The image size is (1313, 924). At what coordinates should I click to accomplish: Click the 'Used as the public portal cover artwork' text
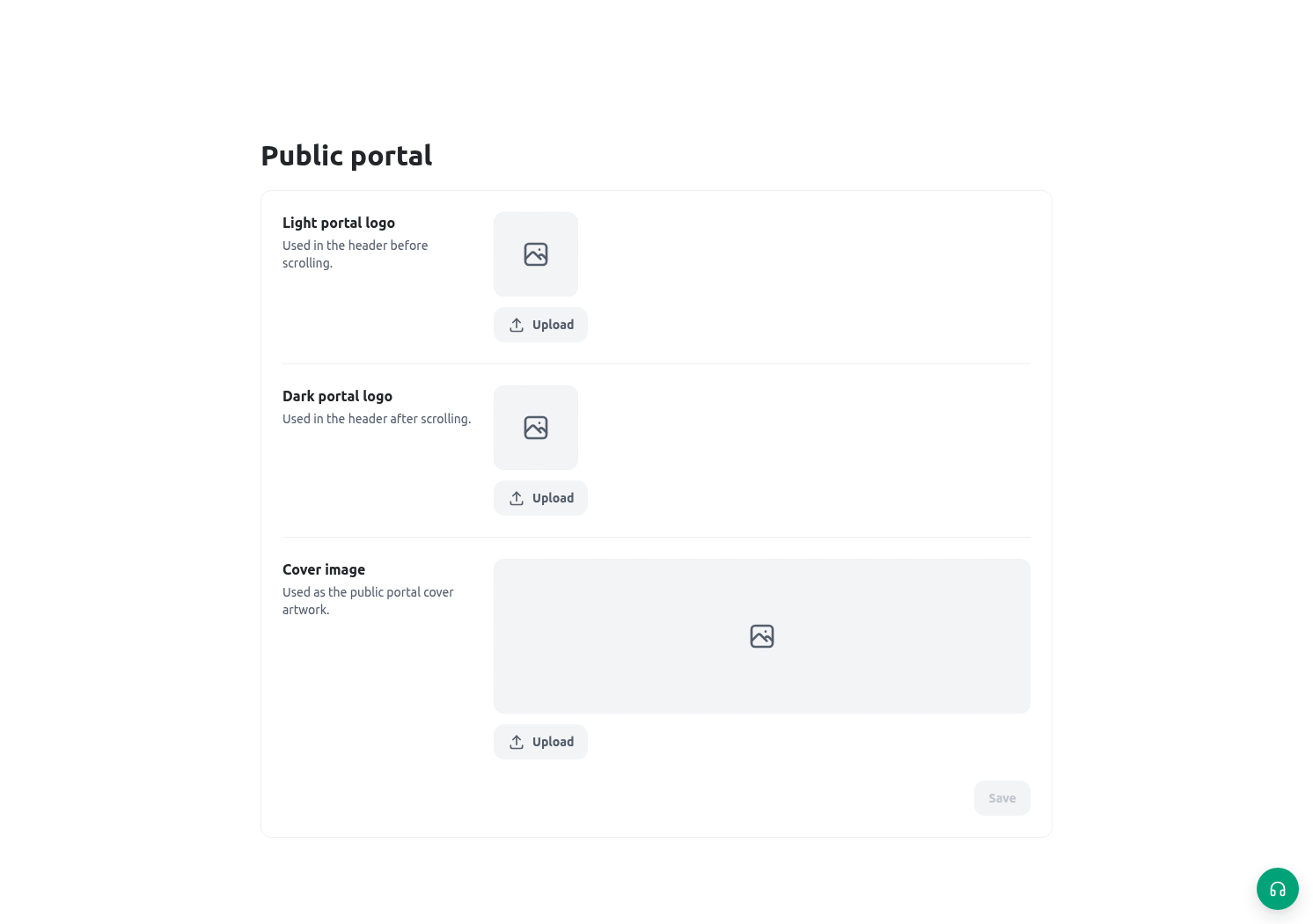click(x=368, y=601)
